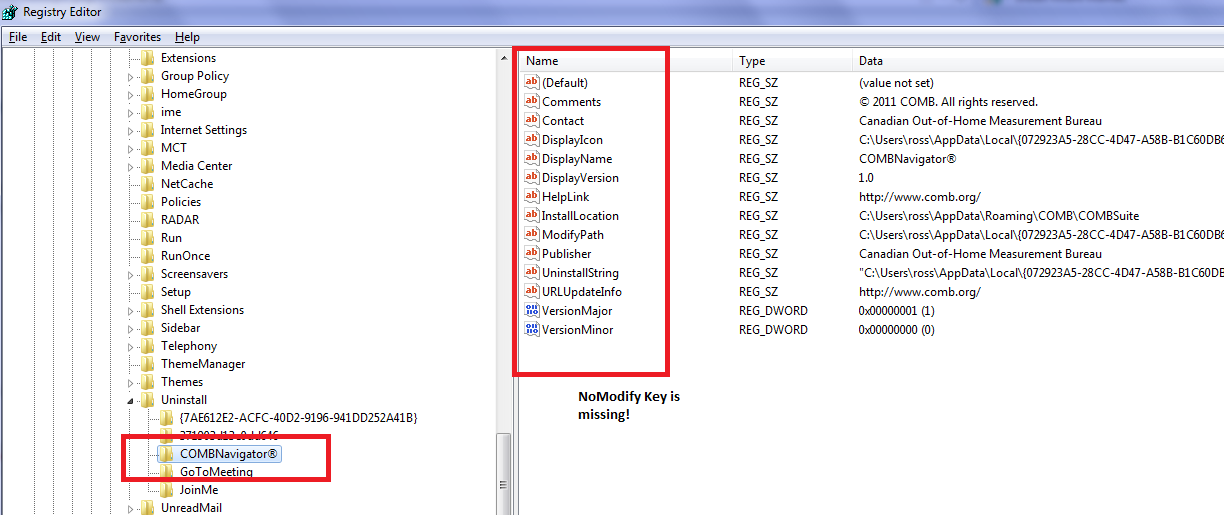Click the NetCache folder icon
The height and width of the screenshot is (515, 1224).
[148, 184]
